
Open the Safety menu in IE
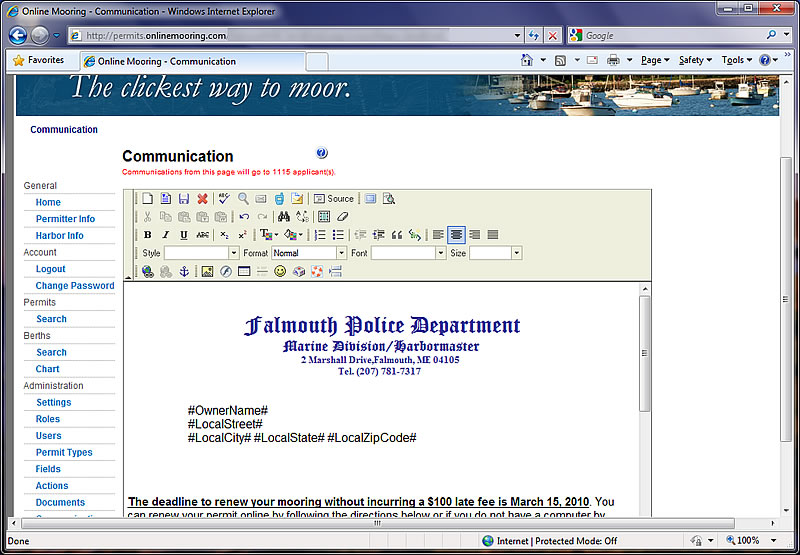coord(695,60)
